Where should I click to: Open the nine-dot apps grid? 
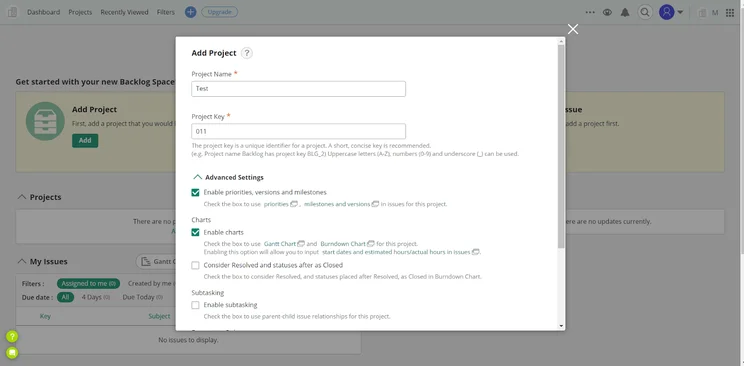tap(730, 13)
